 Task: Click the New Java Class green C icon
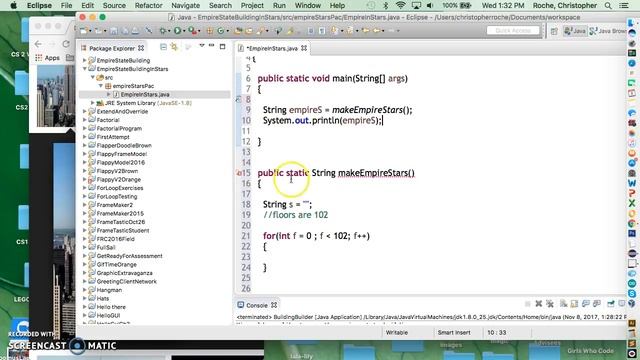[x=220, y=31]
